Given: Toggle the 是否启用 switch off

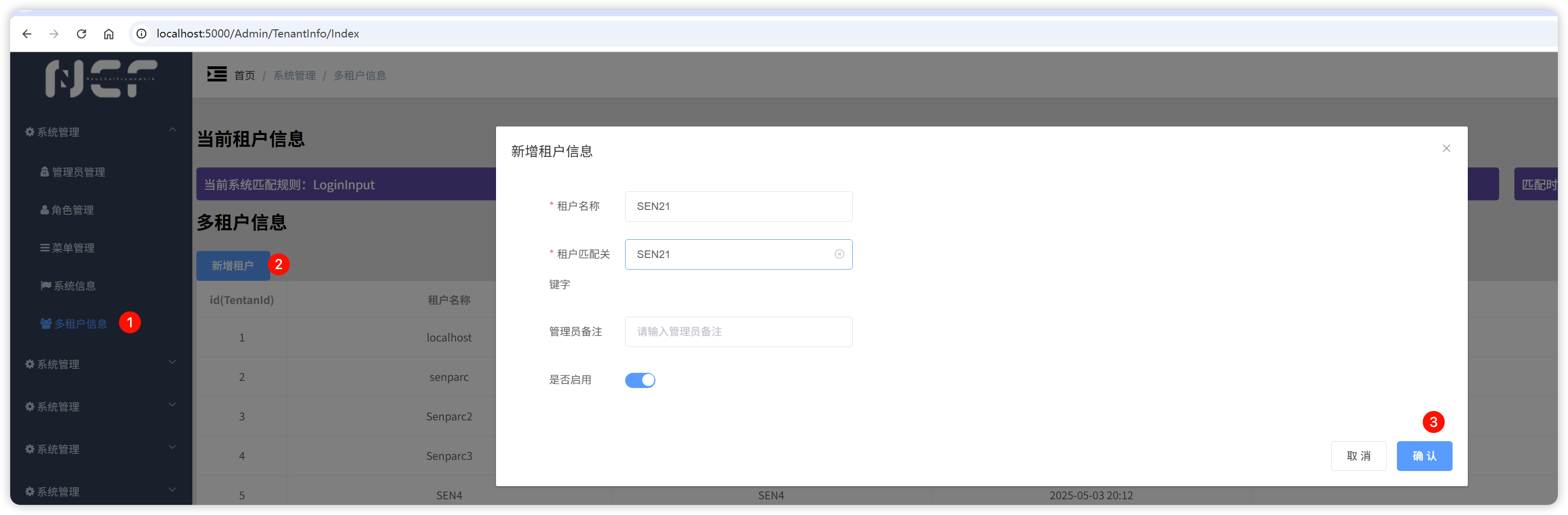Looking at the screenshot, I should (x=640, y=380).
